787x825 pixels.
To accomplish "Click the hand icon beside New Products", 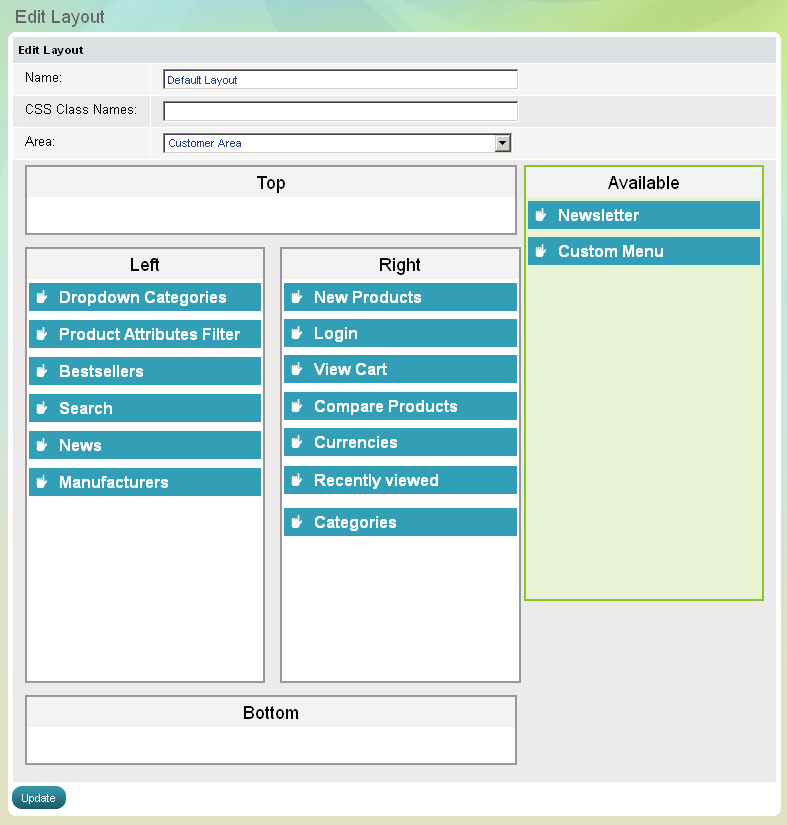I will point(297,297).
